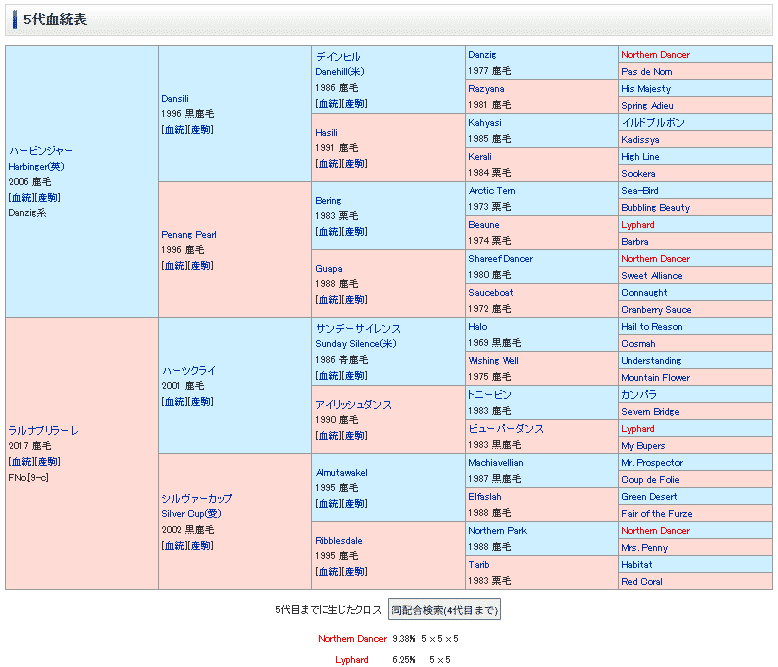Viewport: 778px width, 667px height.
Task: Open the サンデーサイレンス horse link
Action: pyautogui.click(x=358, y=329)
